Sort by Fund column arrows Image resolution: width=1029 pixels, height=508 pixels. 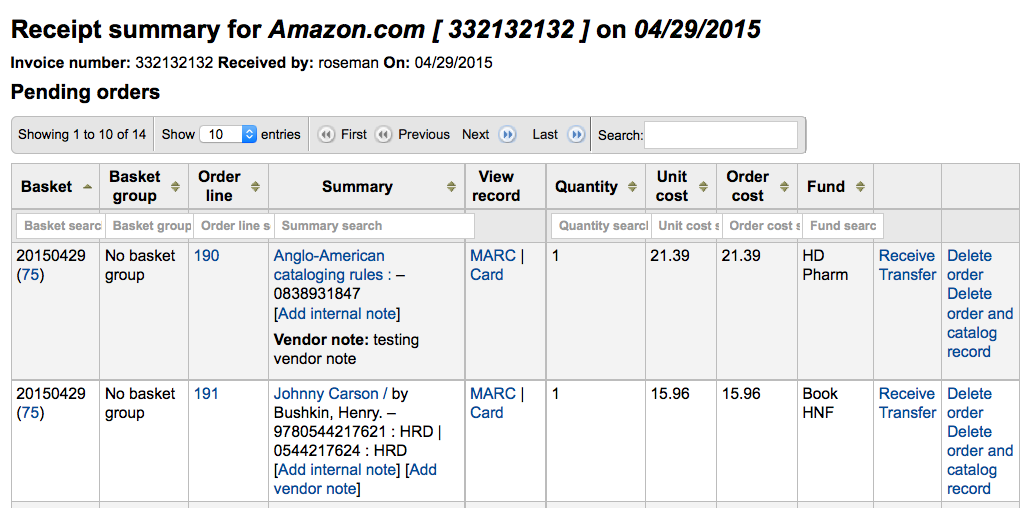[860, 187]
